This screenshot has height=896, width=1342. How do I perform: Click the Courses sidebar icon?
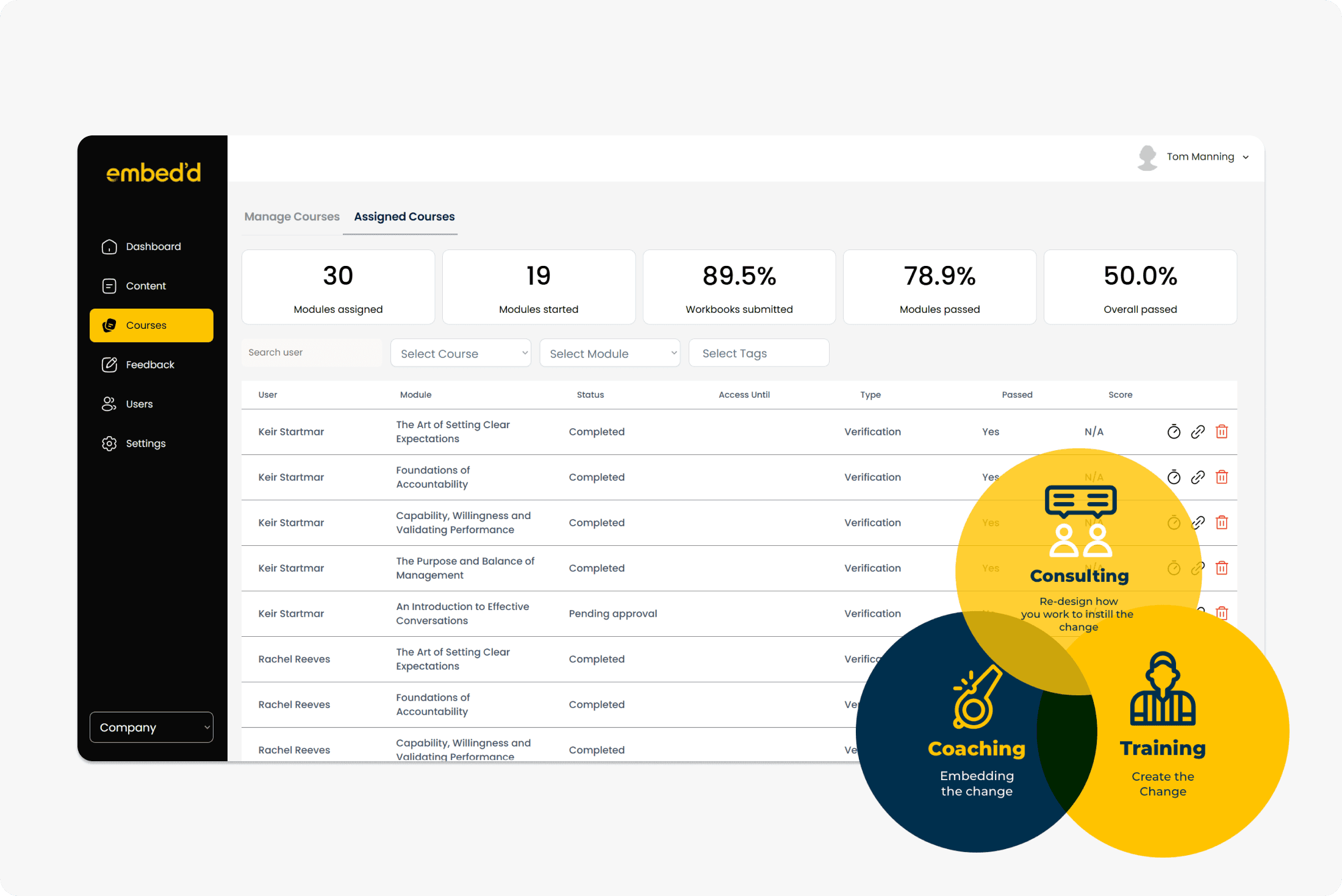coord(109,325)
